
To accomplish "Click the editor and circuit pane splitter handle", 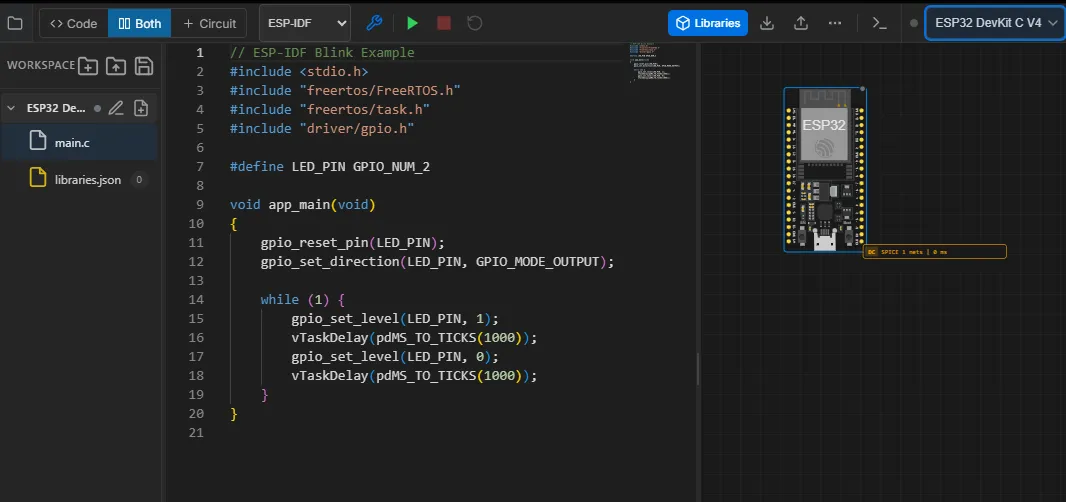I will 698,369.
